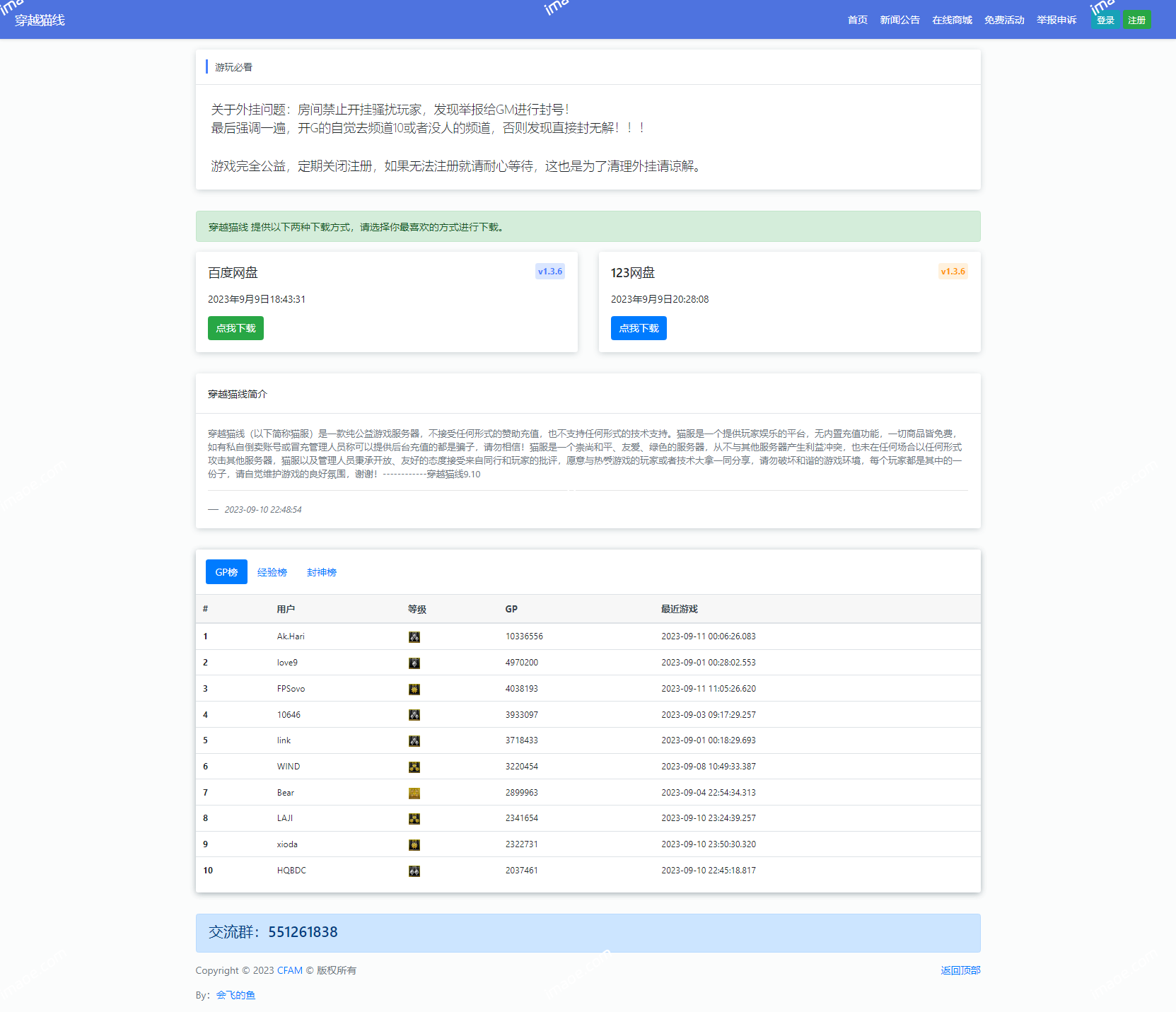
Task: Download from 百度网盘 with green 点我下载 button
Action: tap(235, 328)
